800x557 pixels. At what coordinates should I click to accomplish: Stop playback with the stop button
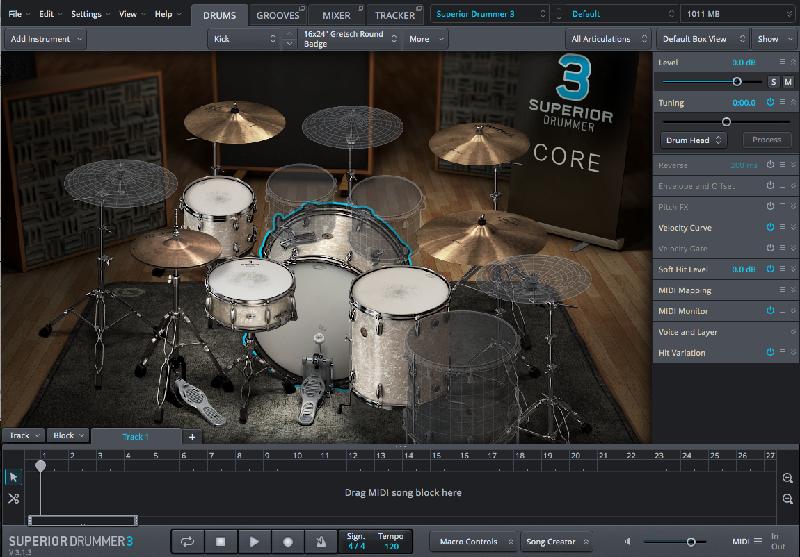[220, 541]
